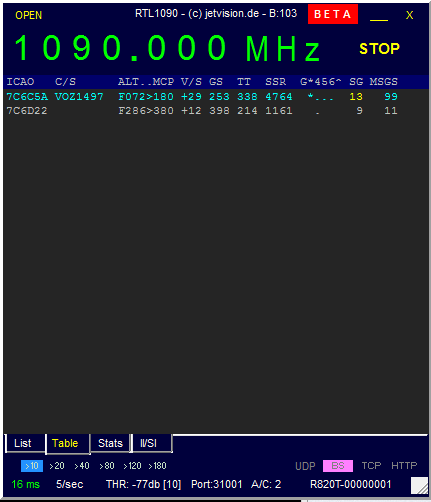Screen dimensions: 431x502
Task: Select aircraft row VOZ1497
Action: [216, 97]
